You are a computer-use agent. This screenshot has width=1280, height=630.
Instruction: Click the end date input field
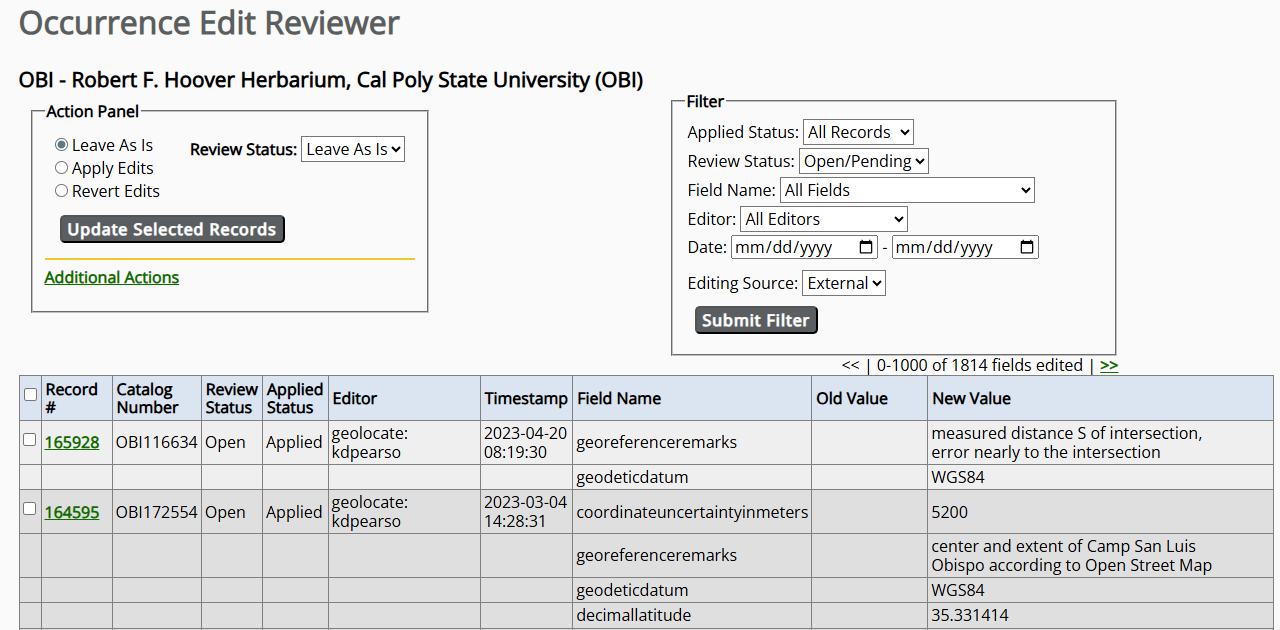950,247
